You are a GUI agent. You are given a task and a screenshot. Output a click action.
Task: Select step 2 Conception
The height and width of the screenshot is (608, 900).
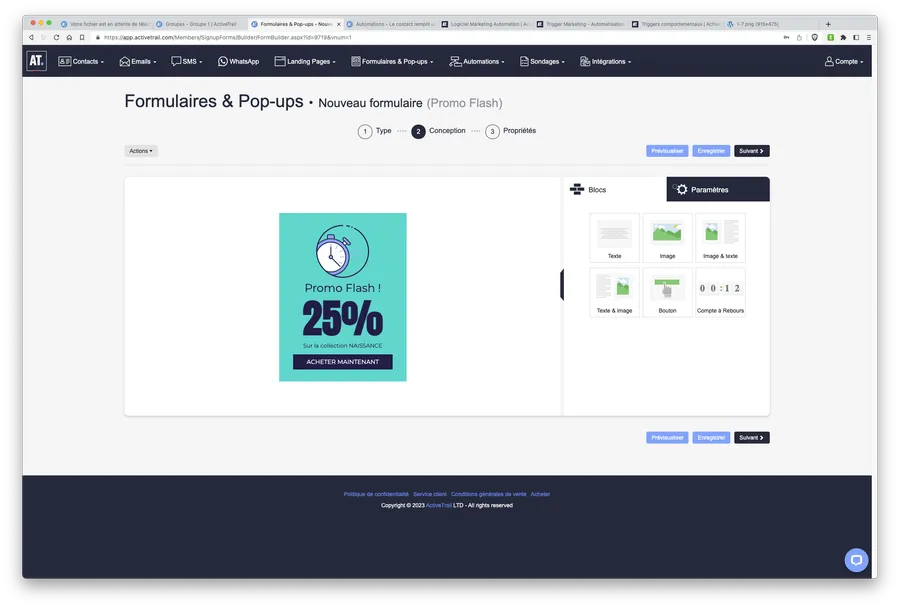[x=439, y=131]
